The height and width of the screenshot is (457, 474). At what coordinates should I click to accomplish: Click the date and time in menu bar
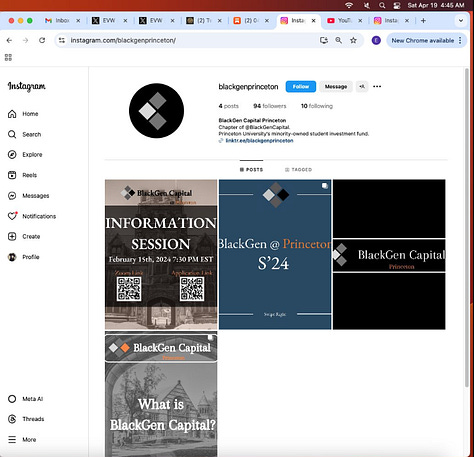[436, 5]
